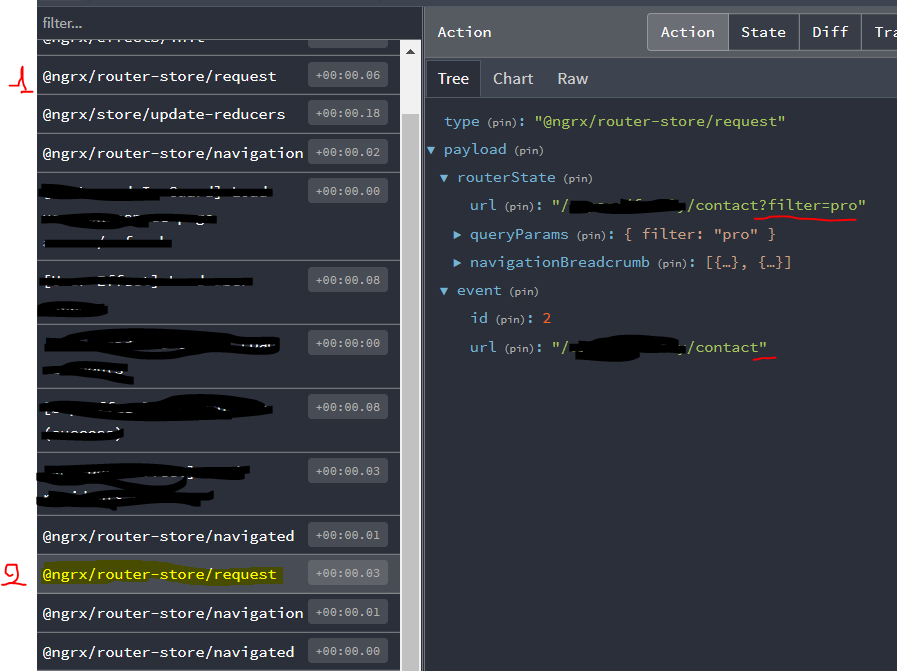Screen dimensions: 897x671
Task: Click the event url value ending /contact
Action: click(x=659, y=347)
